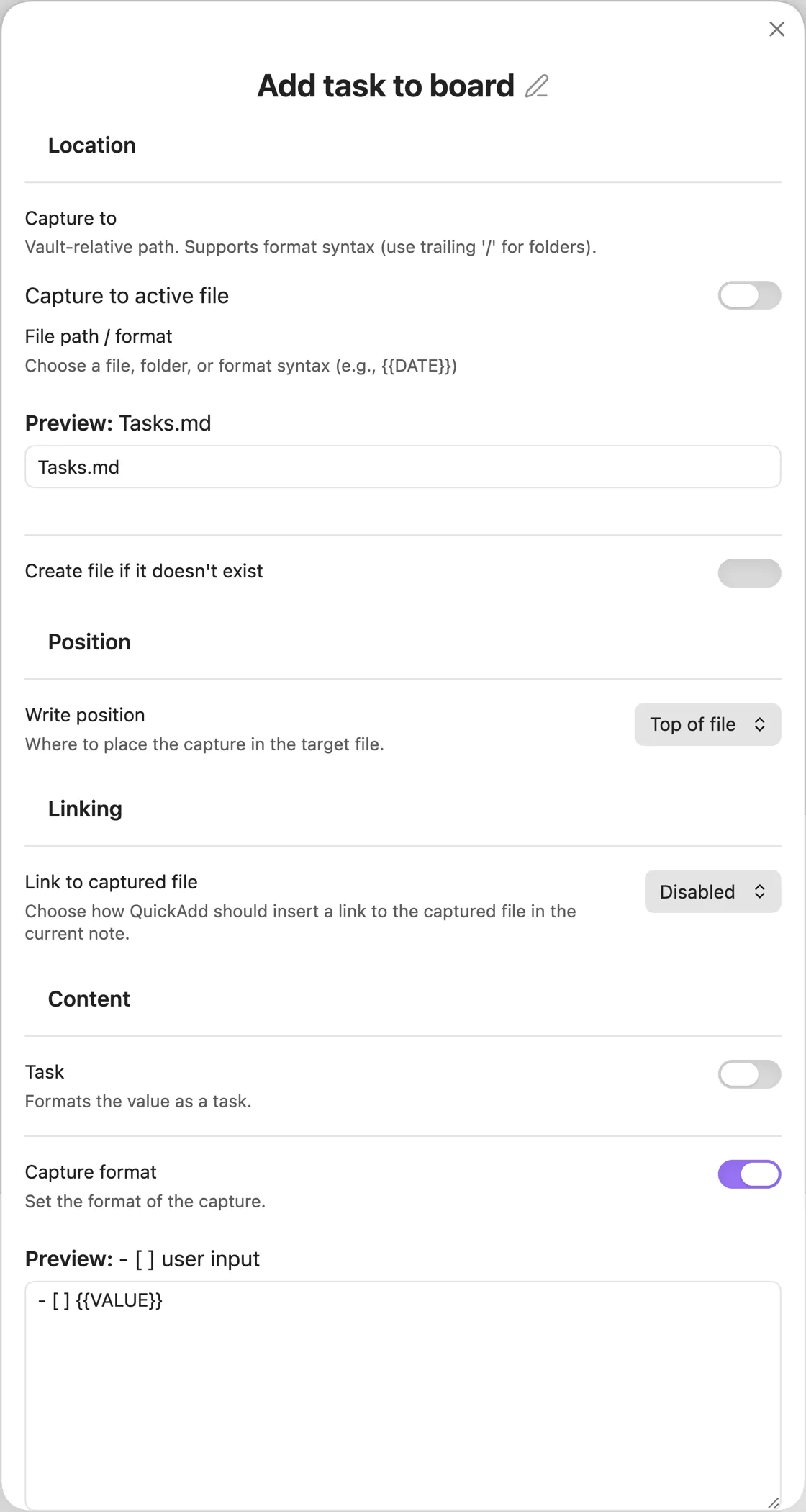Click the Preview user input text

click(x=142, y=1259)
